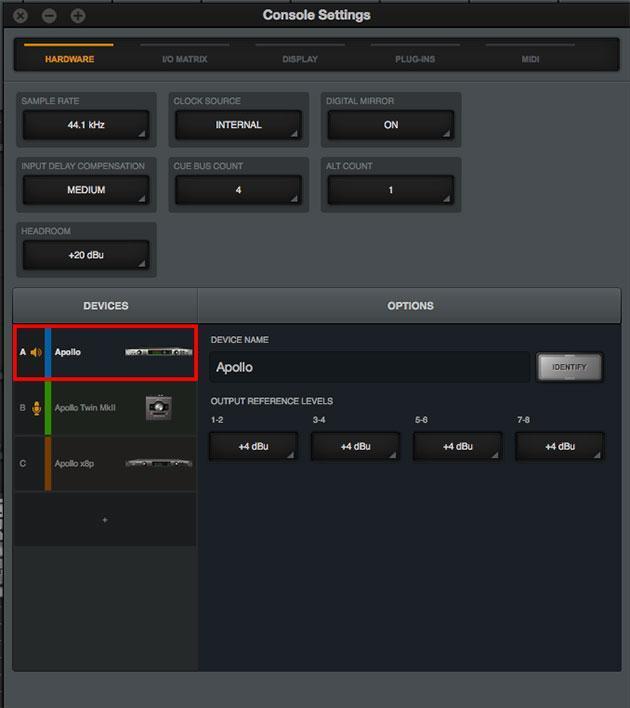
Task: Click the Options panel header
Action: 410,306
